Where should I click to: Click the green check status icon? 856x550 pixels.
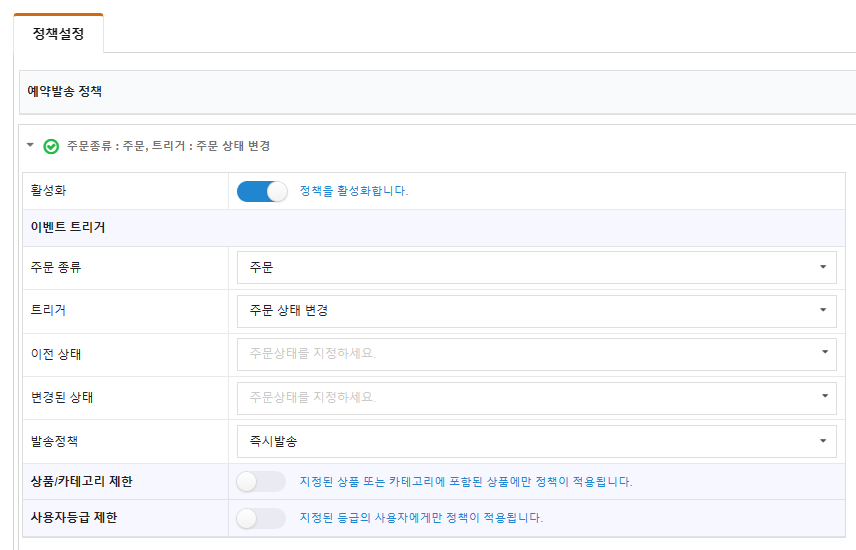click(x=51, y=146)
